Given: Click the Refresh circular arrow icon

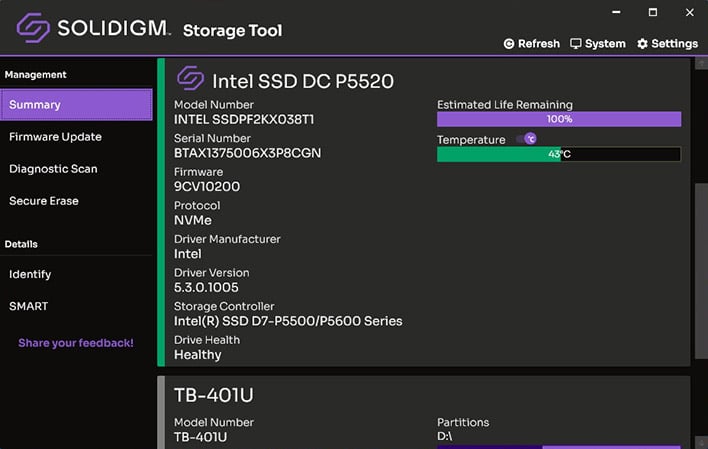Looking at the screenshot, I should (x=509, y=44).
